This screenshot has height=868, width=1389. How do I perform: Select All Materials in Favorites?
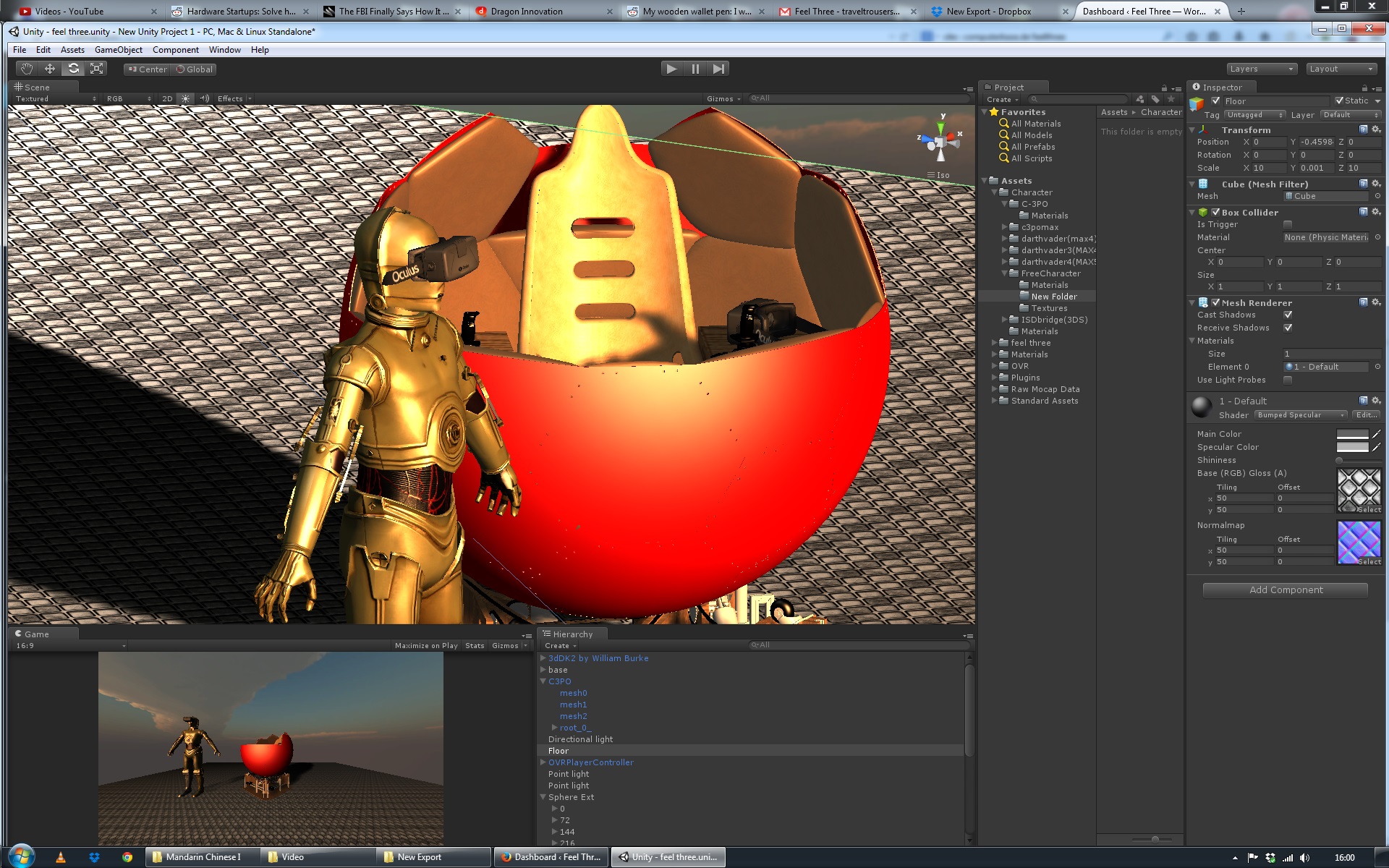click(x=1035, y=124)
